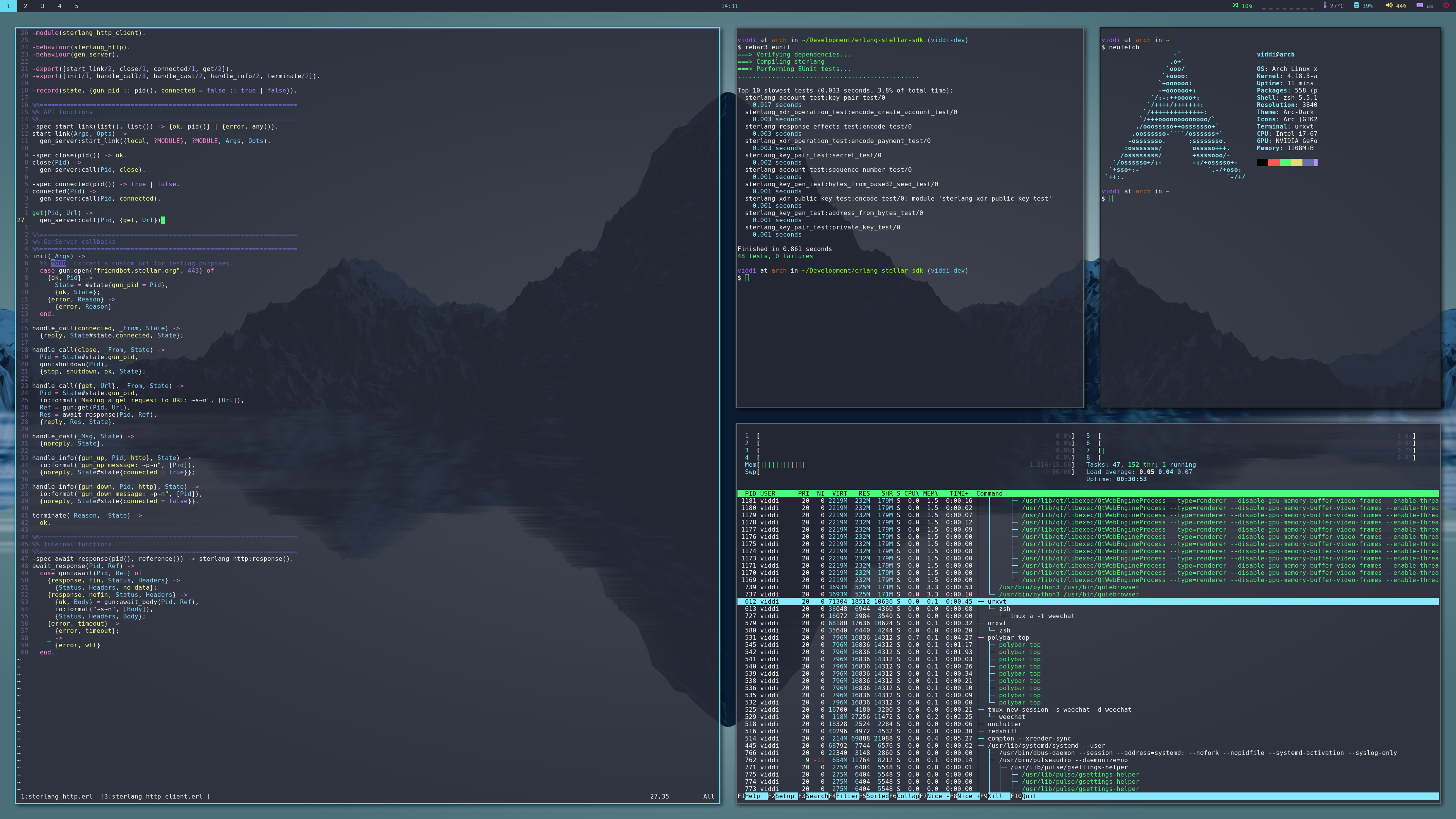1456x819 pixels.
Task: Select /usr/lib/systemd/systemd --user process row
Action: click(1087, 745)
